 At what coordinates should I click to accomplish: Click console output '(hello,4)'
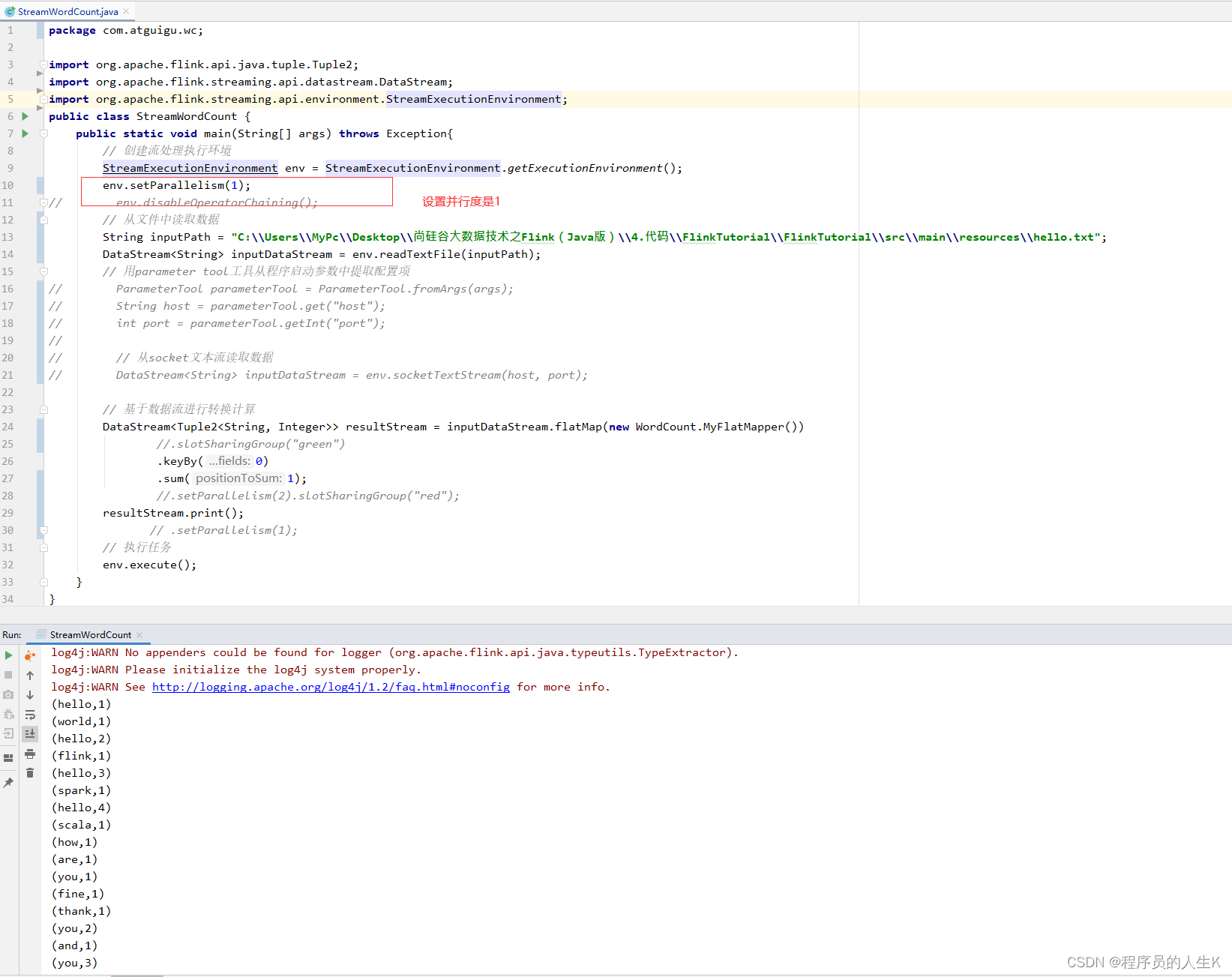[81, 808]
